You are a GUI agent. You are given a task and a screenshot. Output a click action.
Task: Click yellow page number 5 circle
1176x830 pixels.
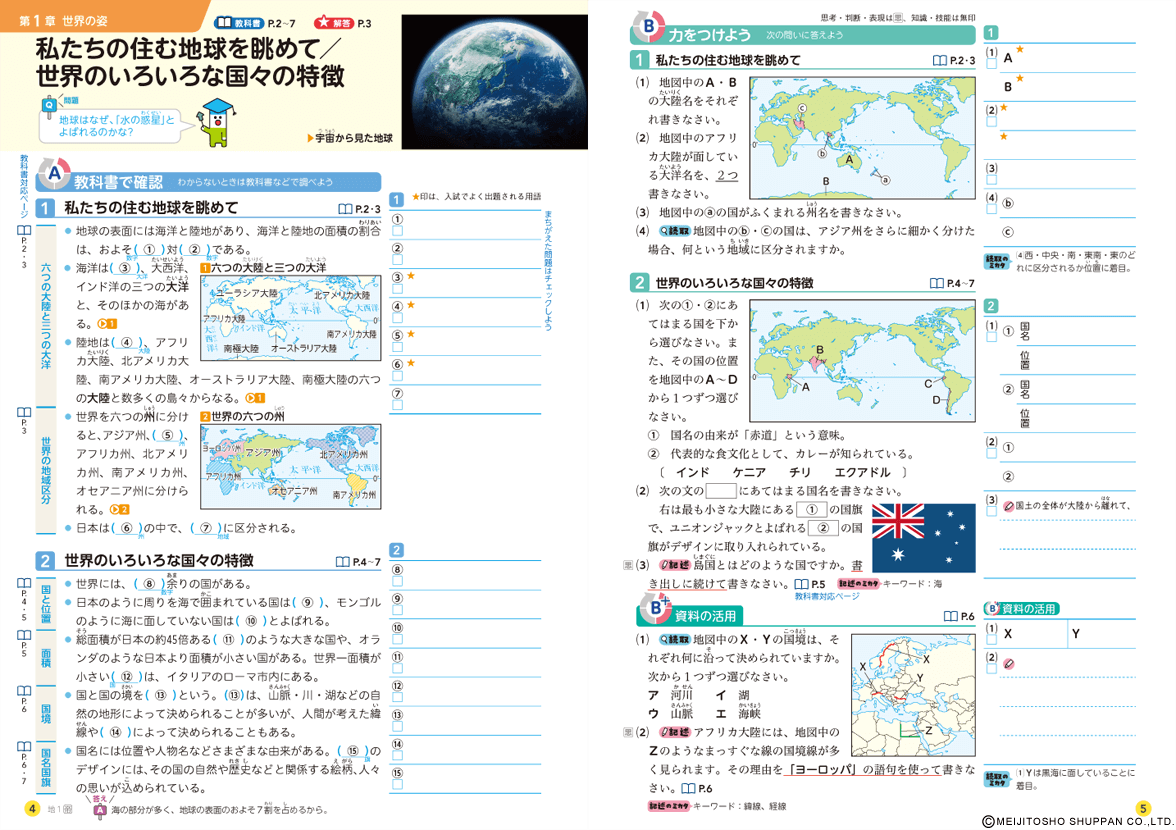coord(1142,808)
